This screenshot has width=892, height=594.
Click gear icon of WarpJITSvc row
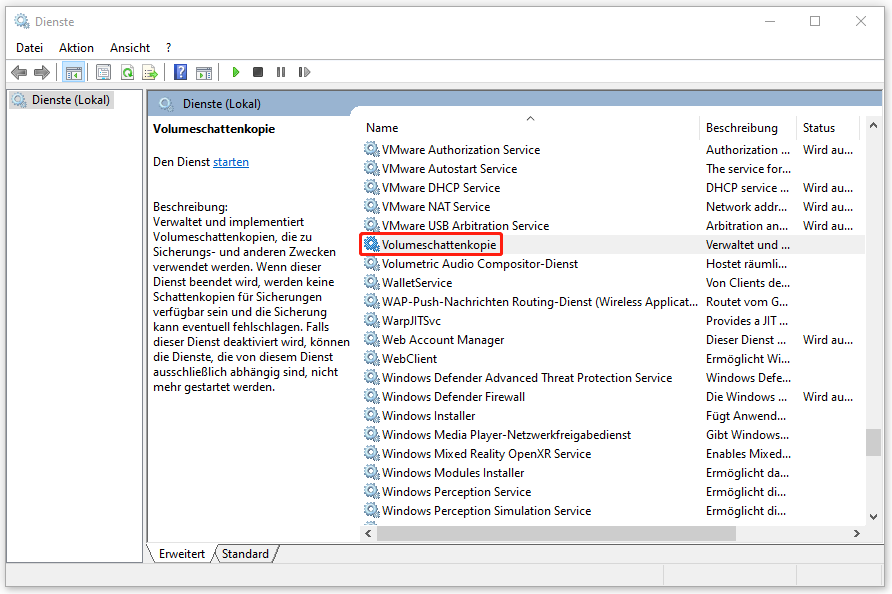point(371,320)
